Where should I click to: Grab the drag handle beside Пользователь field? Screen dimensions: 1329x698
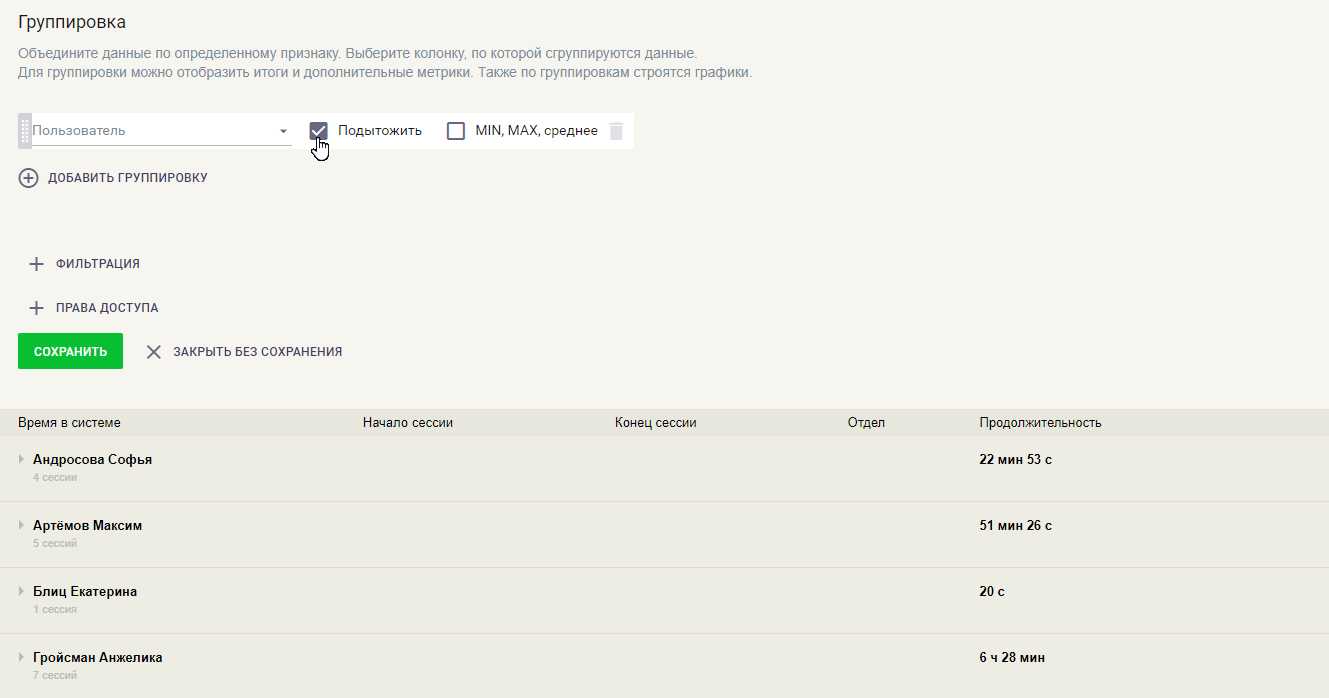[25, 131]
